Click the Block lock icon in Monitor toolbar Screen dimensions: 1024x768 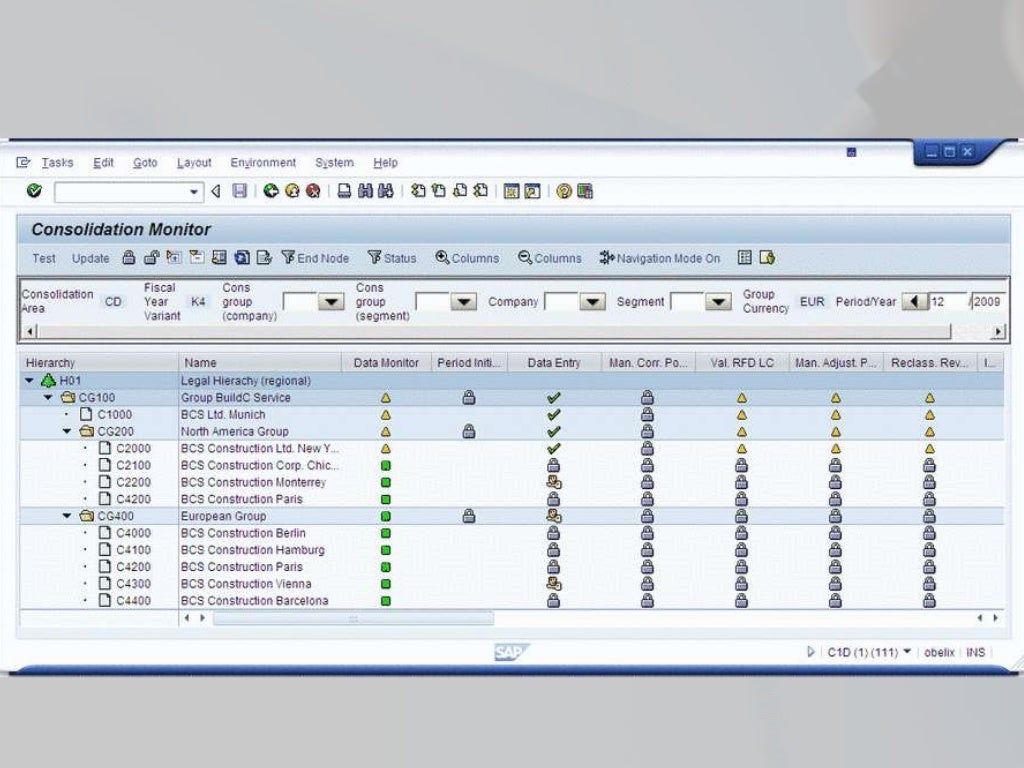coord(129,258)
